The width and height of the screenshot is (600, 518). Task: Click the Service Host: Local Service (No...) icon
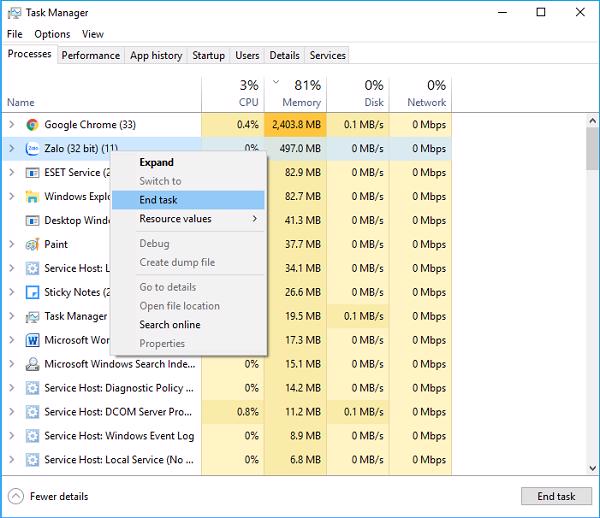tap(32, 460)
